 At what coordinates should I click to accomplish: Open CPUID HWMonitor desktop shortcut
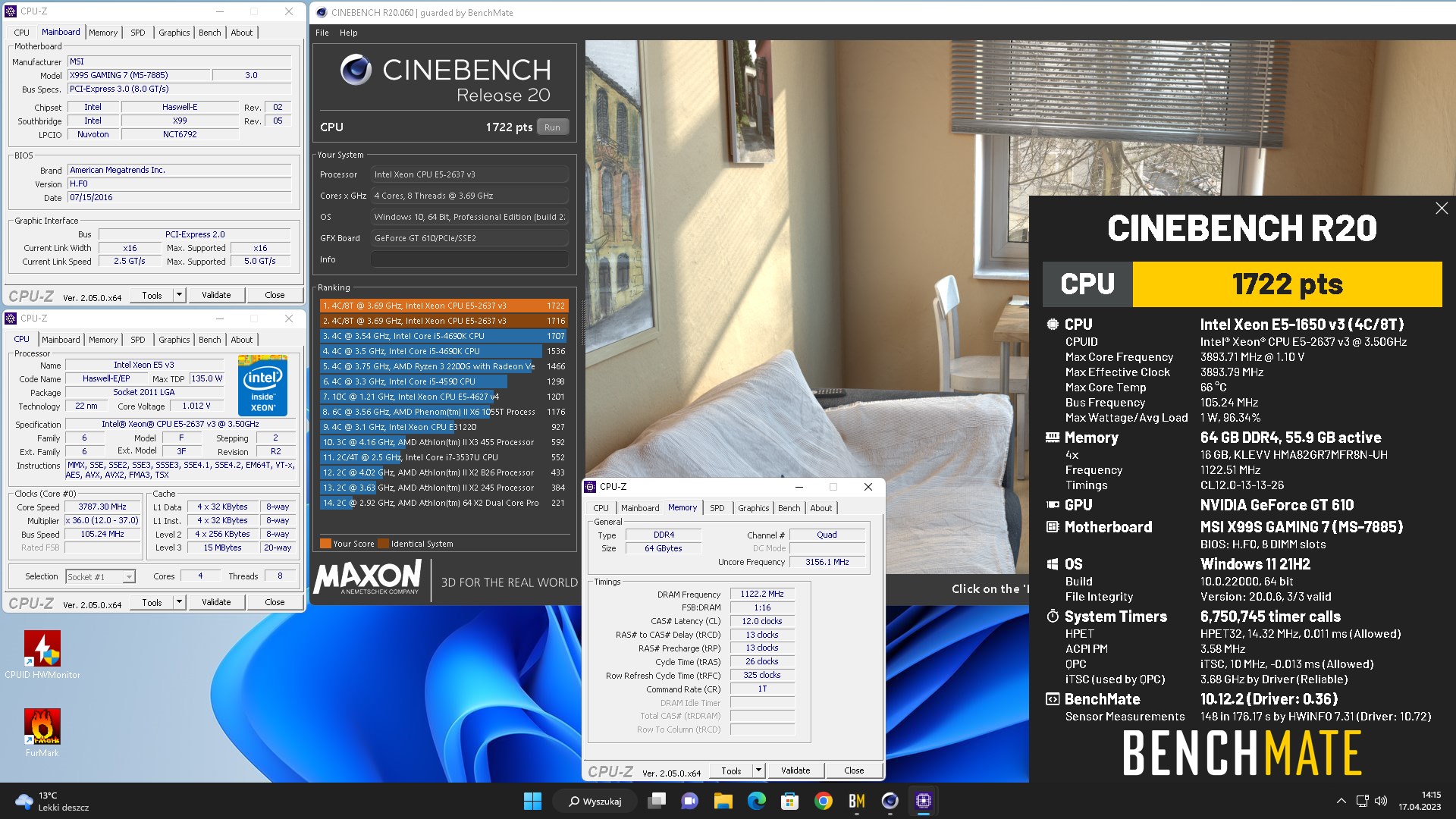pos(42,654)
